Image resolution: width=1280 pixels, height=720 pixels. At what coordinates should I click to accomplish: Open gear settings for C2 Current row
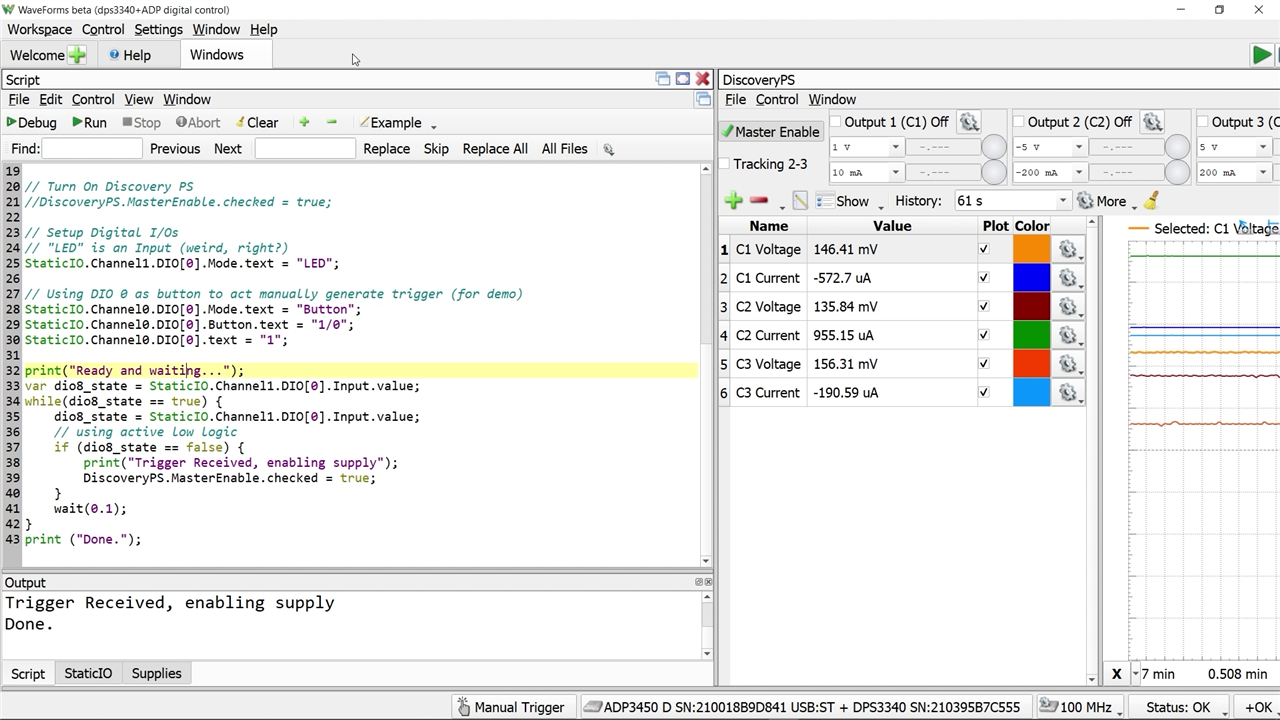[1069, 336]
